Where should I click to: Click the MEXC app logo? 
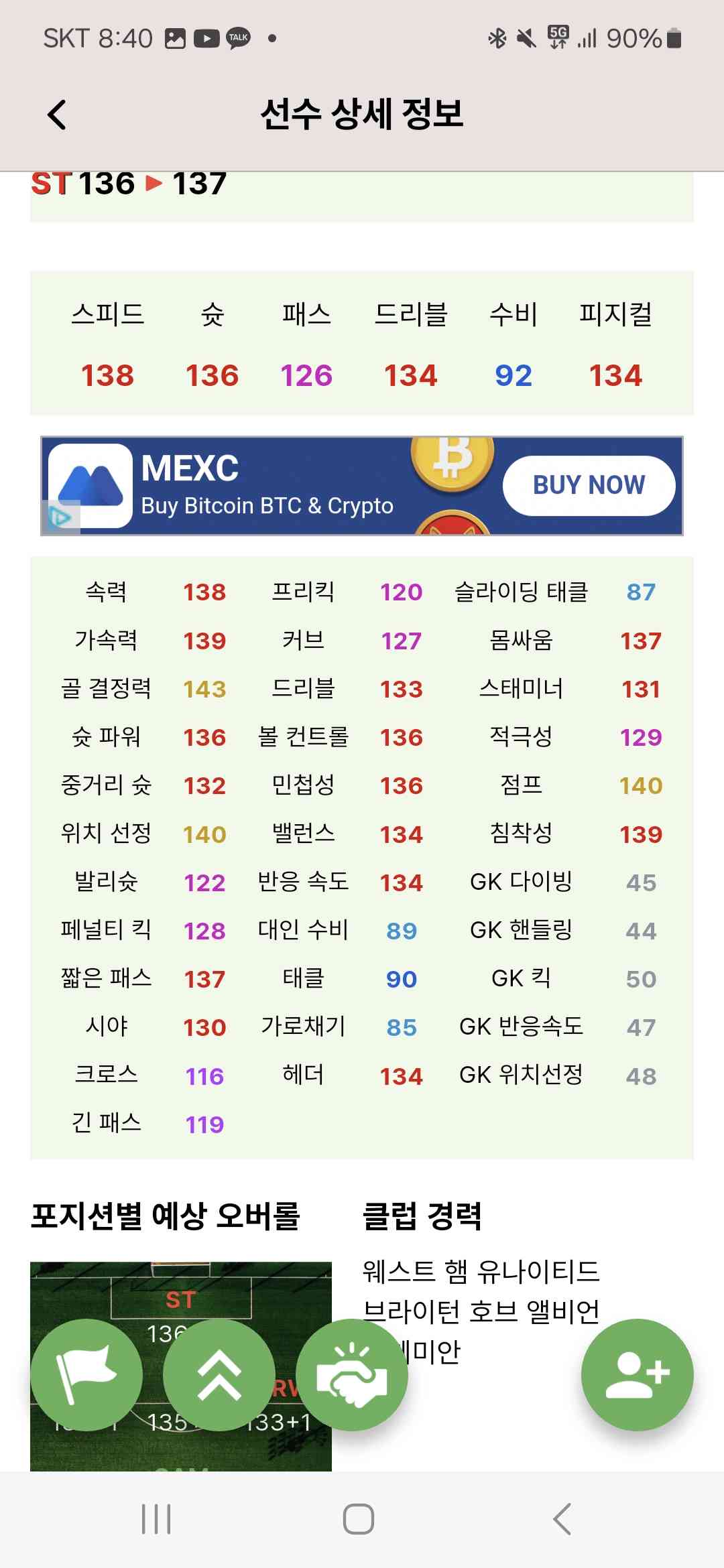tap(90, 486)
